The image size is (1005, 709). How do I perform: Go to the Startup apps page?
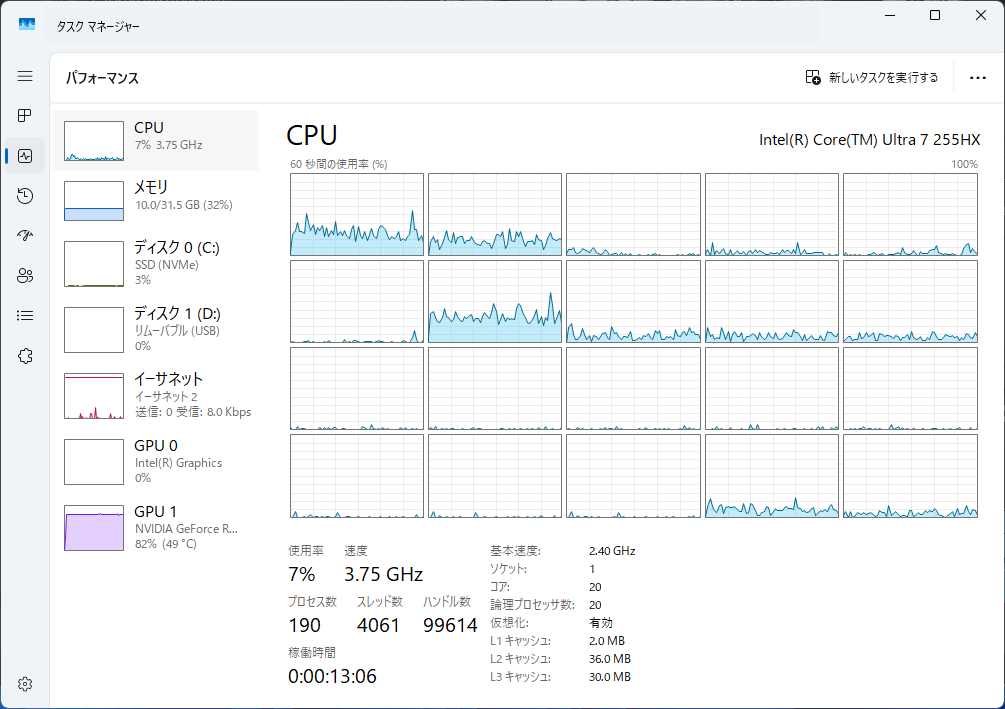coord(25,236)
